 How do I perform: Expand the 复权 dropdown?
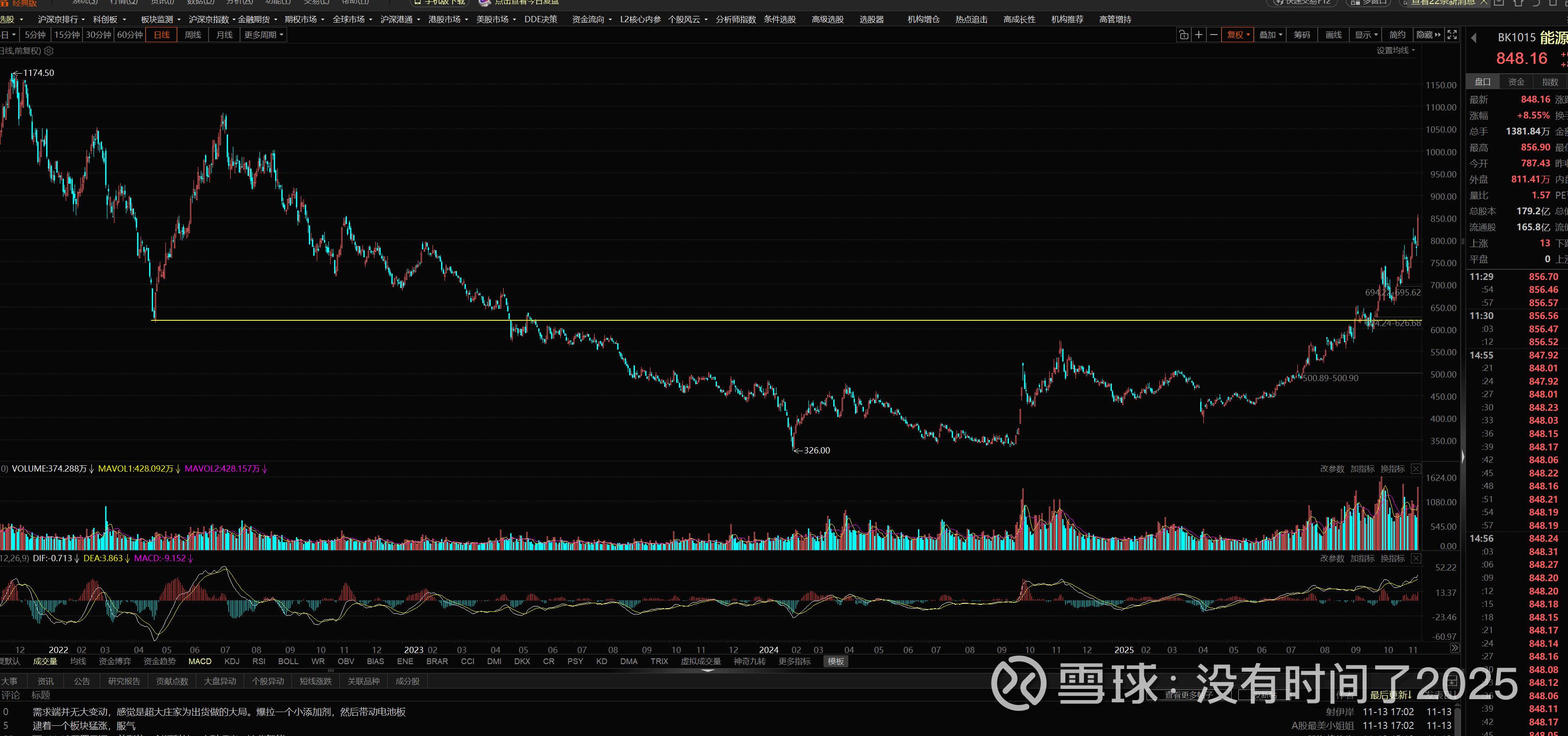(x=1238, y=35)
